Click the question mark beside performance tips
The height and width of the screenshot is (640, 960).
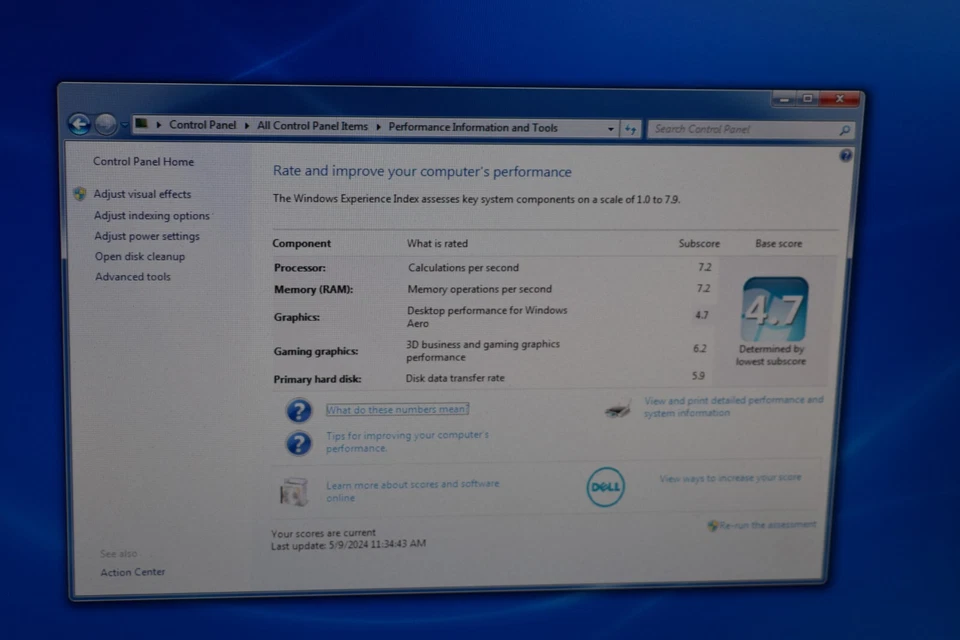click(x=298, y=442)
